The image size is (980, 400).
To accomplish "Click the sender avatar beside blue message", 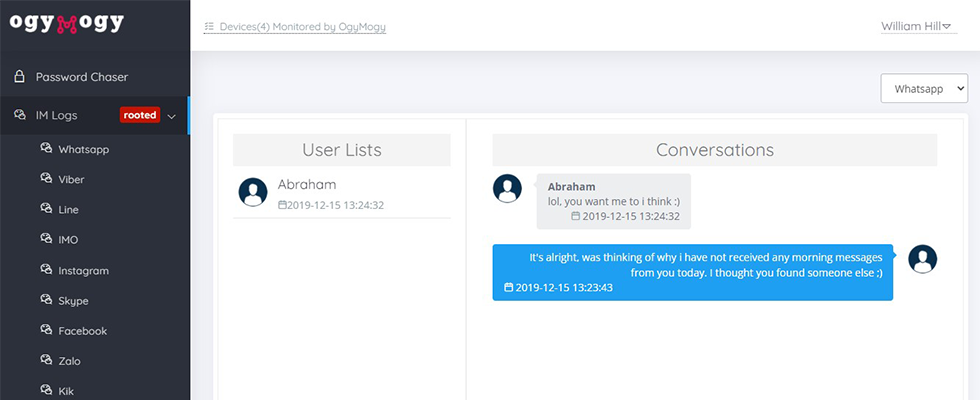I will 922,259.
